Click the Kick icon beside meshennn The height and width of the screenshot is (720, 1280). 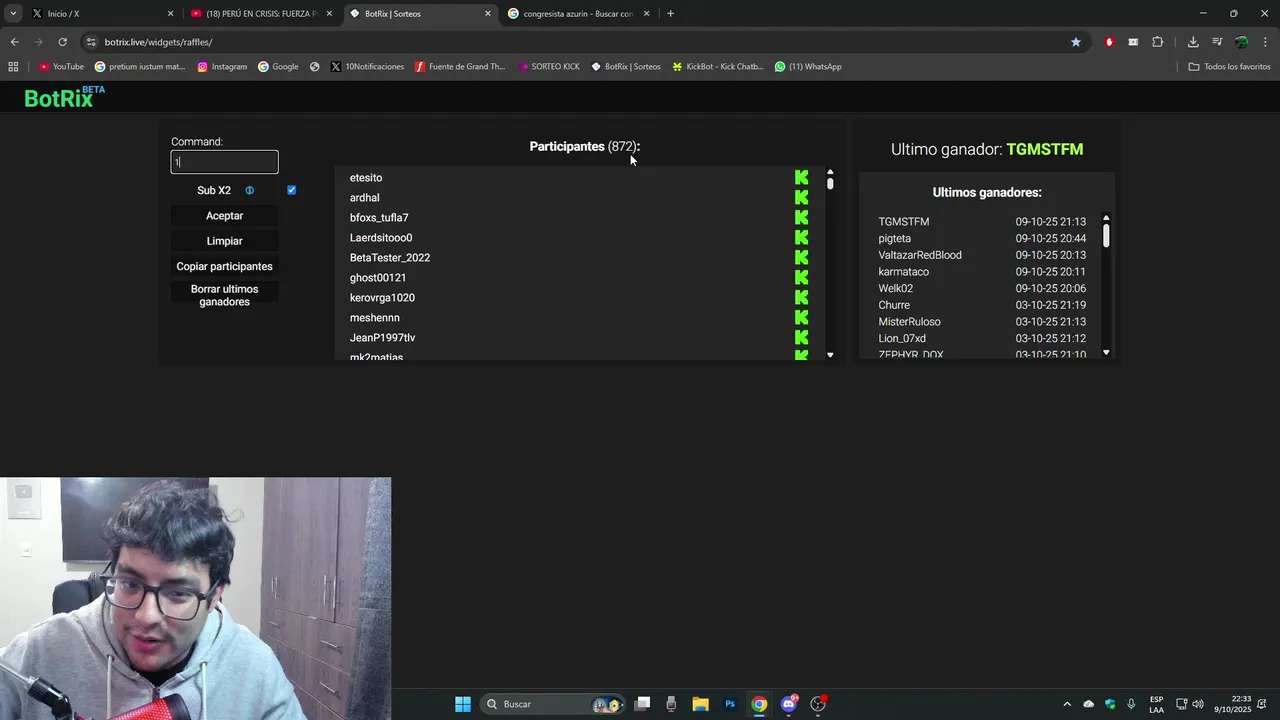click(x=801, y=317)
